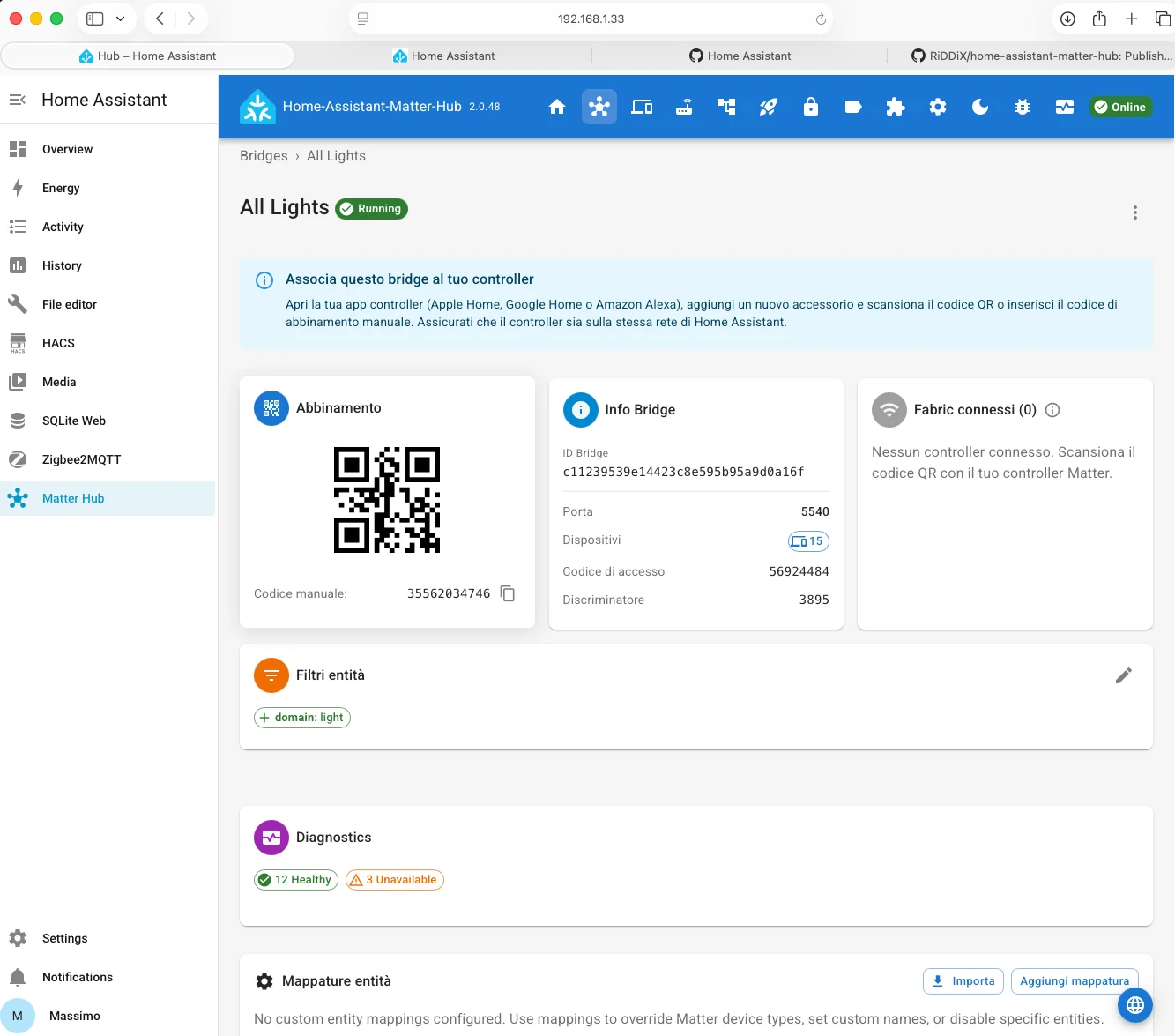Open the lock icon in the toolbar

pyautogui.click(x=811, y=107)
